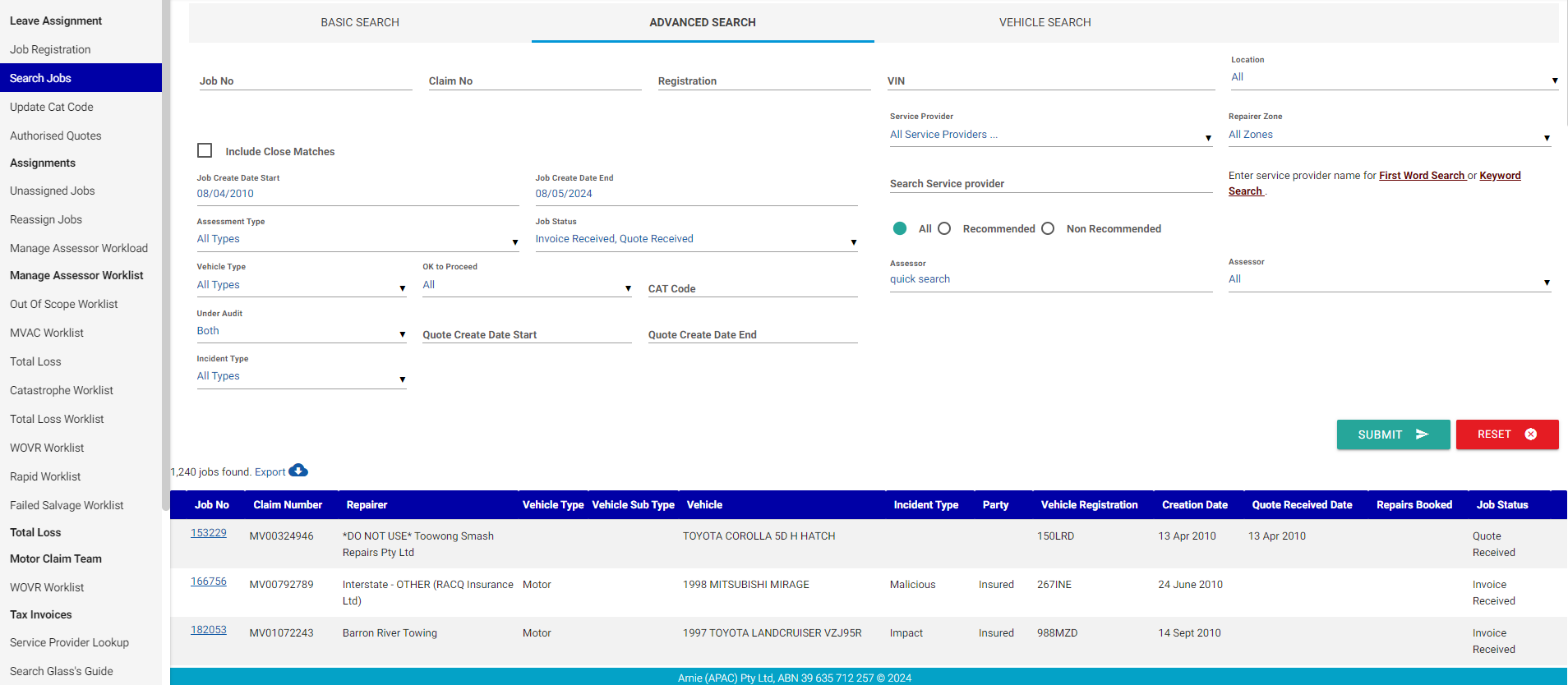Image resolution: width=1568 pixels, height=685 pixels.
Task: Click the First Word Search link
Action: (x=1422, y=176)
